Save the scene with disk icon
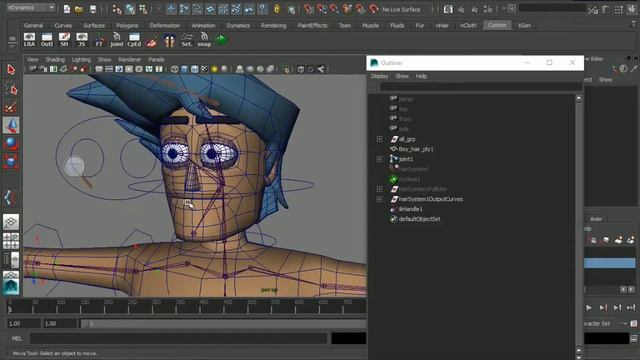Screen dimensions: 640x360 93,9
